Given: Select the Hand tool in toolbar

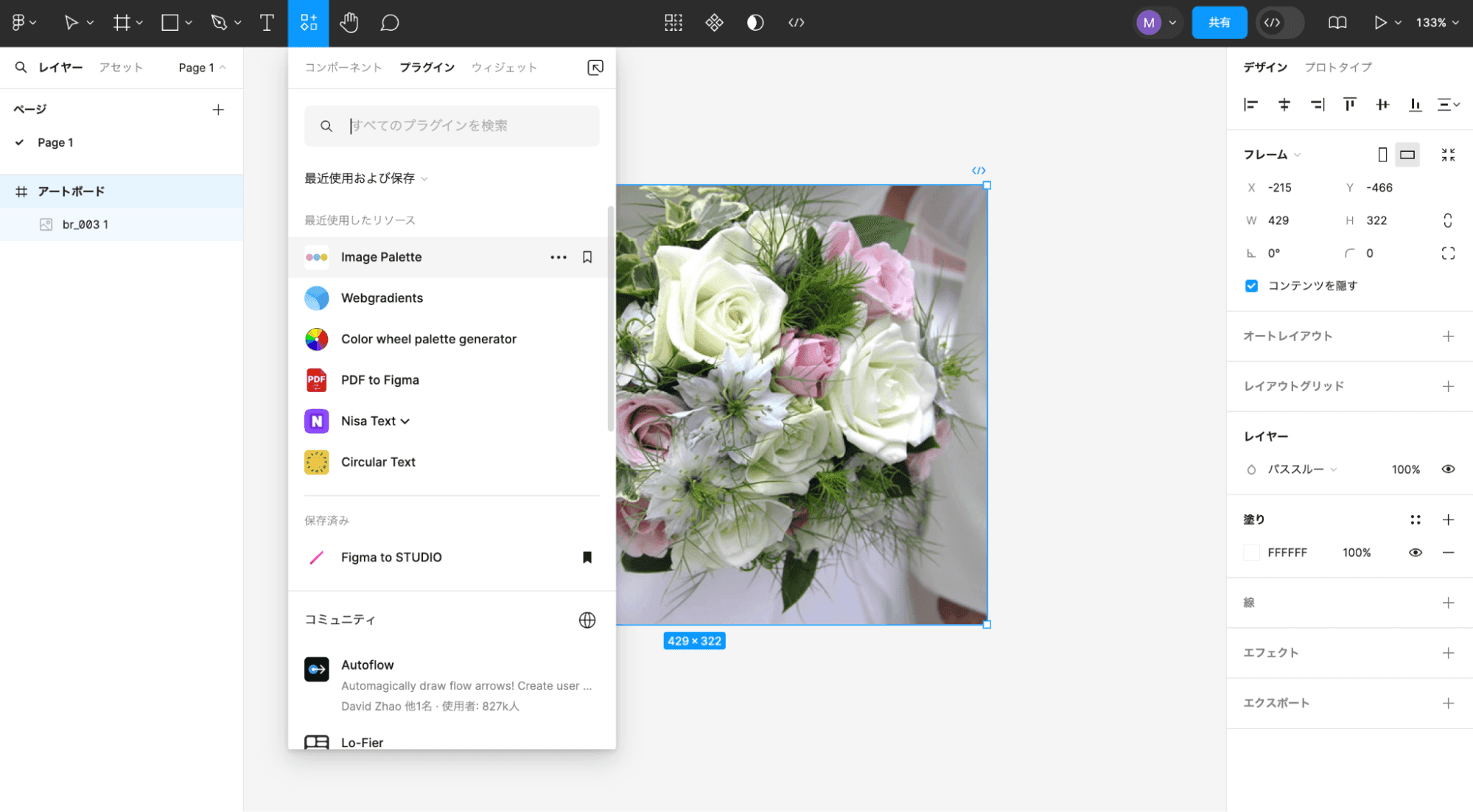Looking at the screenshot, I should tap(349, 23).
